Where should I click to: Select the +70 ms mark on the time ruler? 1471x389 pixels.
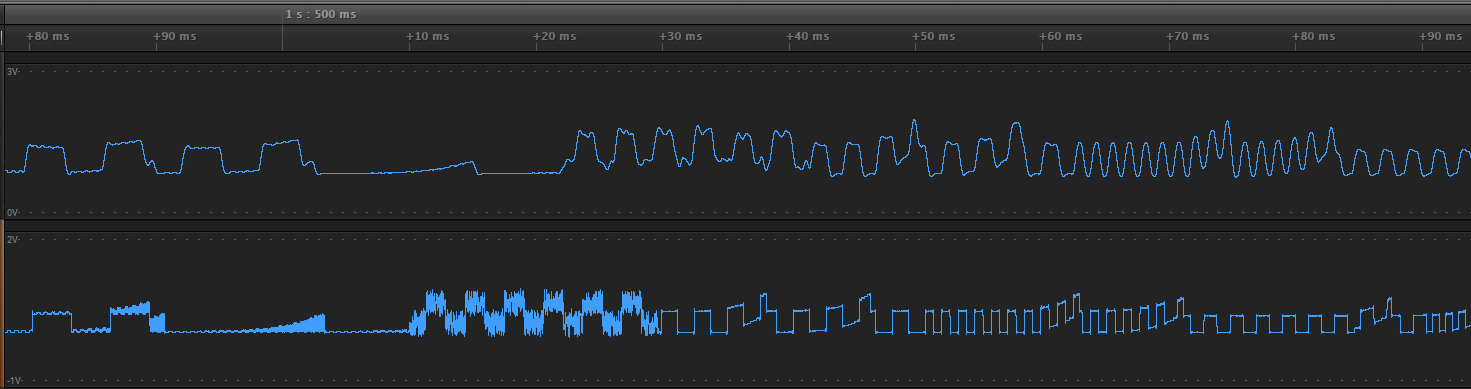point(1189,36)
